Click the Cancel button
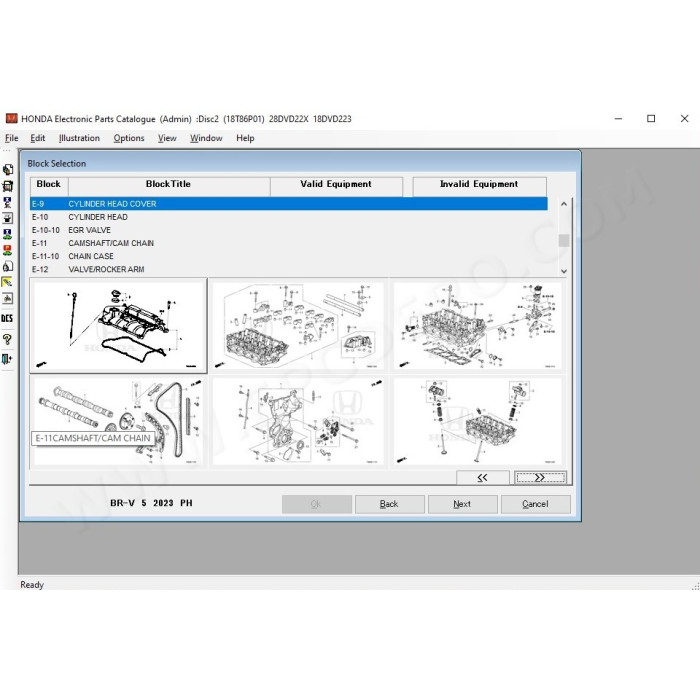The height and width of the screenshot is (700, 700). [x=535, y=504]
